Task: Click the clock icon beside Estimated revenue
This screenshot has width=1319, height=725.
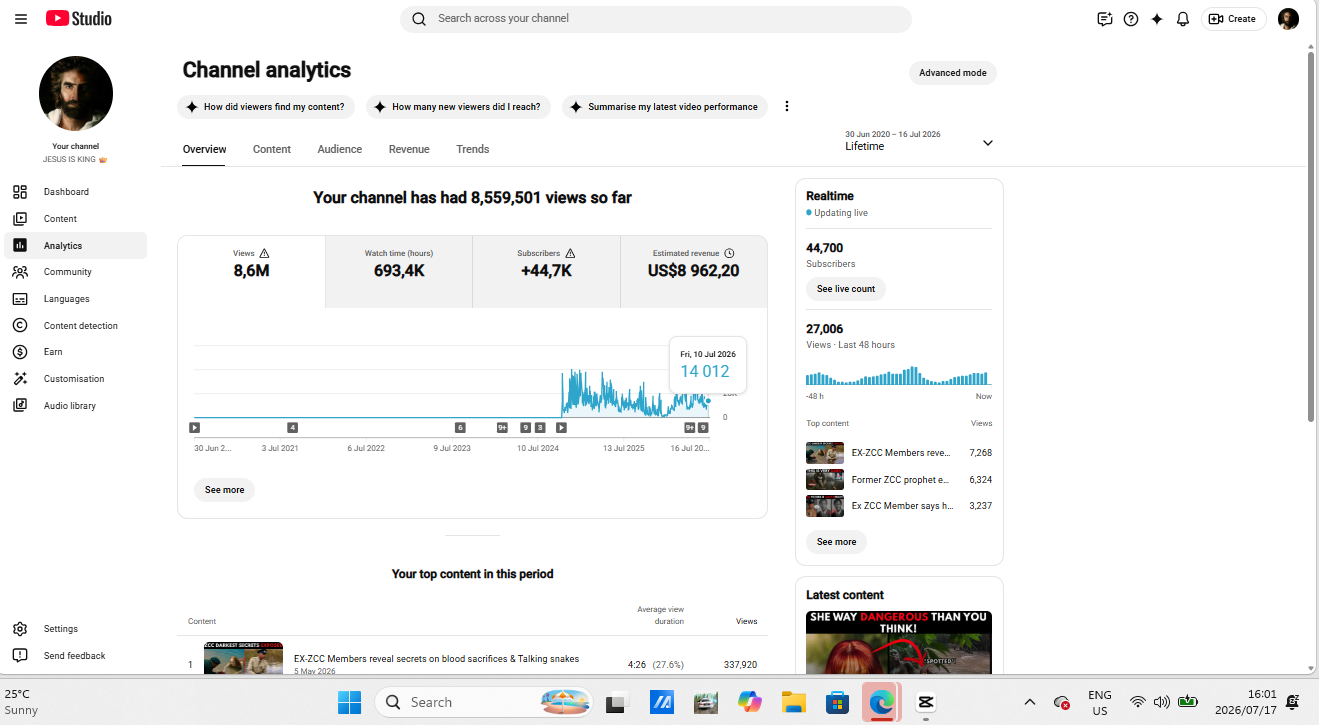Action: tap(729, 254)
